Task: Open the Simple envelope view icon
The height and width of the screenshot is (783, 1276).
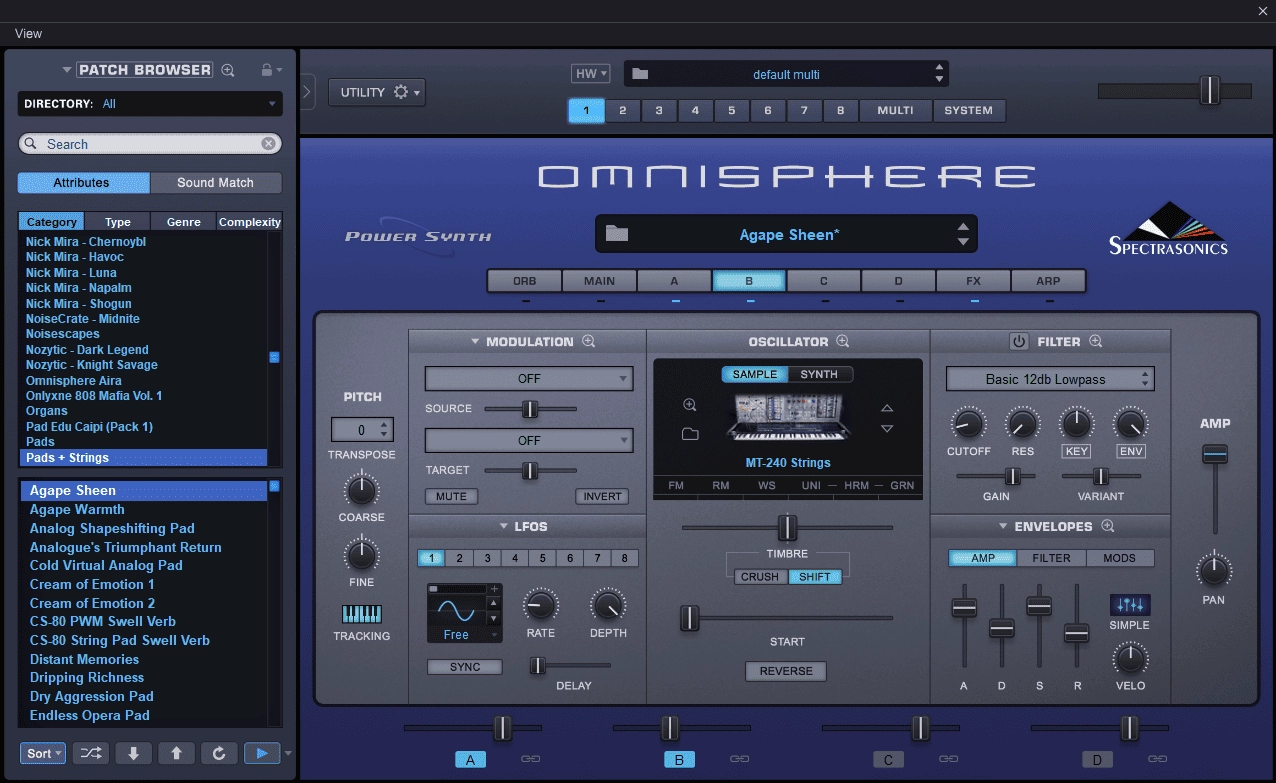Action: [x=1129, y=605]
